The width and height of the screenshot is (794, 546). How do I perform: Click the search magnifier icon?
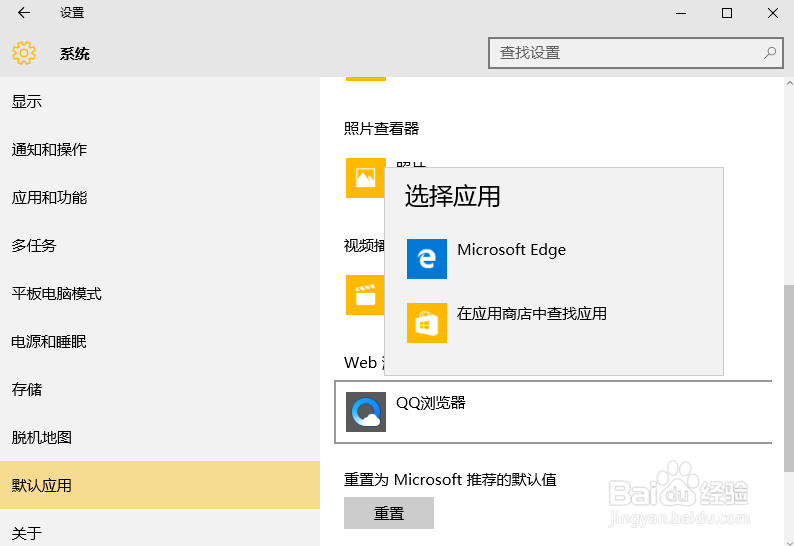pos(770,52)
